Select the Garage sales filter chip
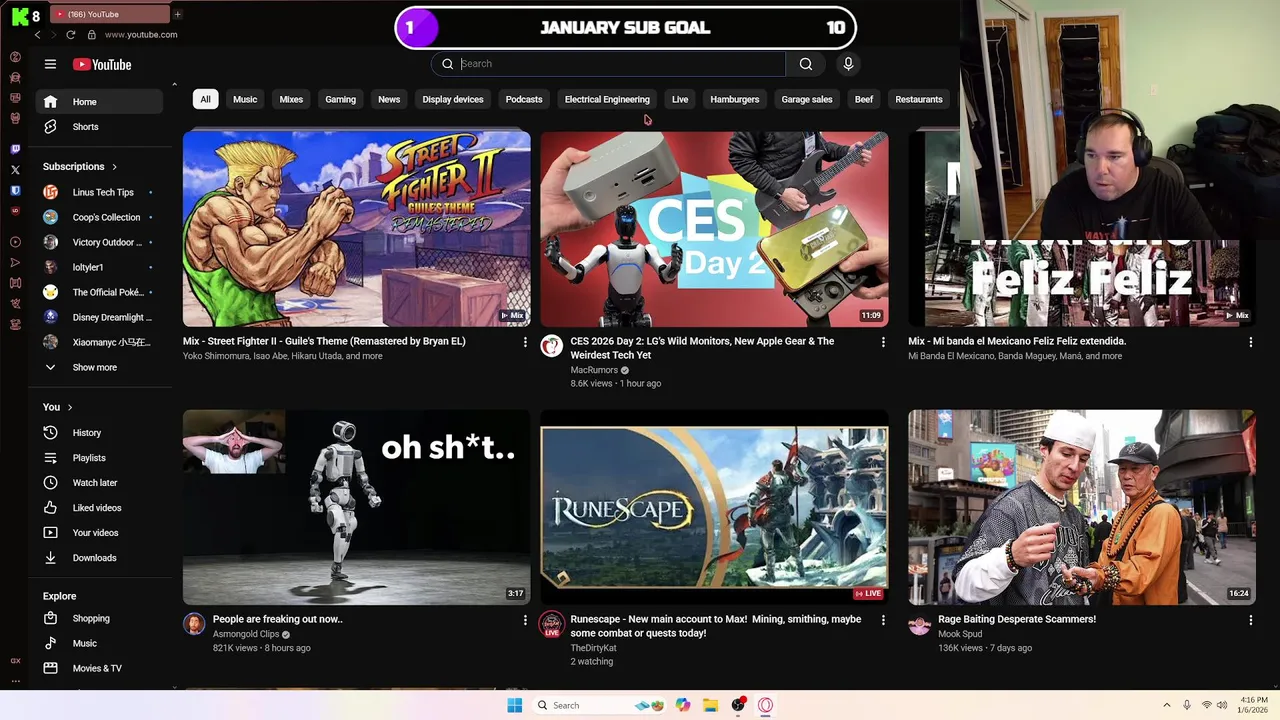Viewport: 1280px width, 720px height. pos(807,99)
